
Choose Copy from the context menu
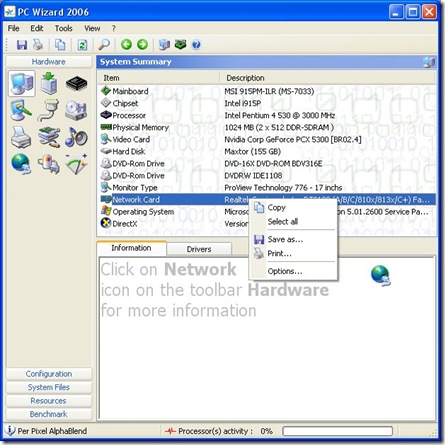(293, 208)
